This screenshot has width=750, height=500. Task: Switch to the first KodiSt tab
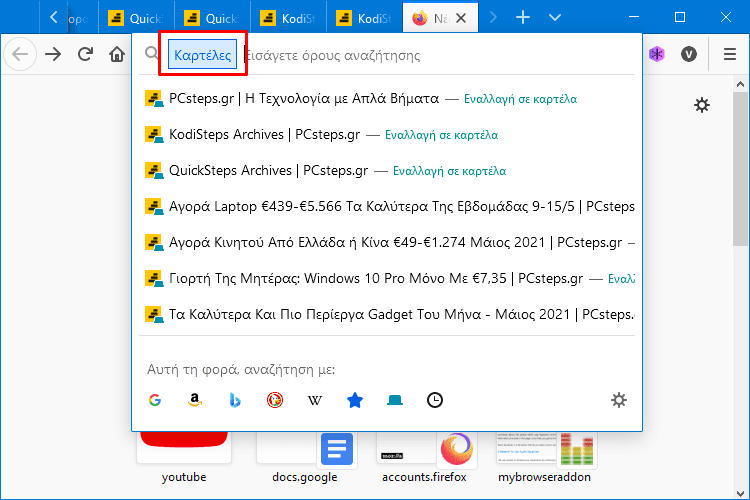[x=288, y=18]
